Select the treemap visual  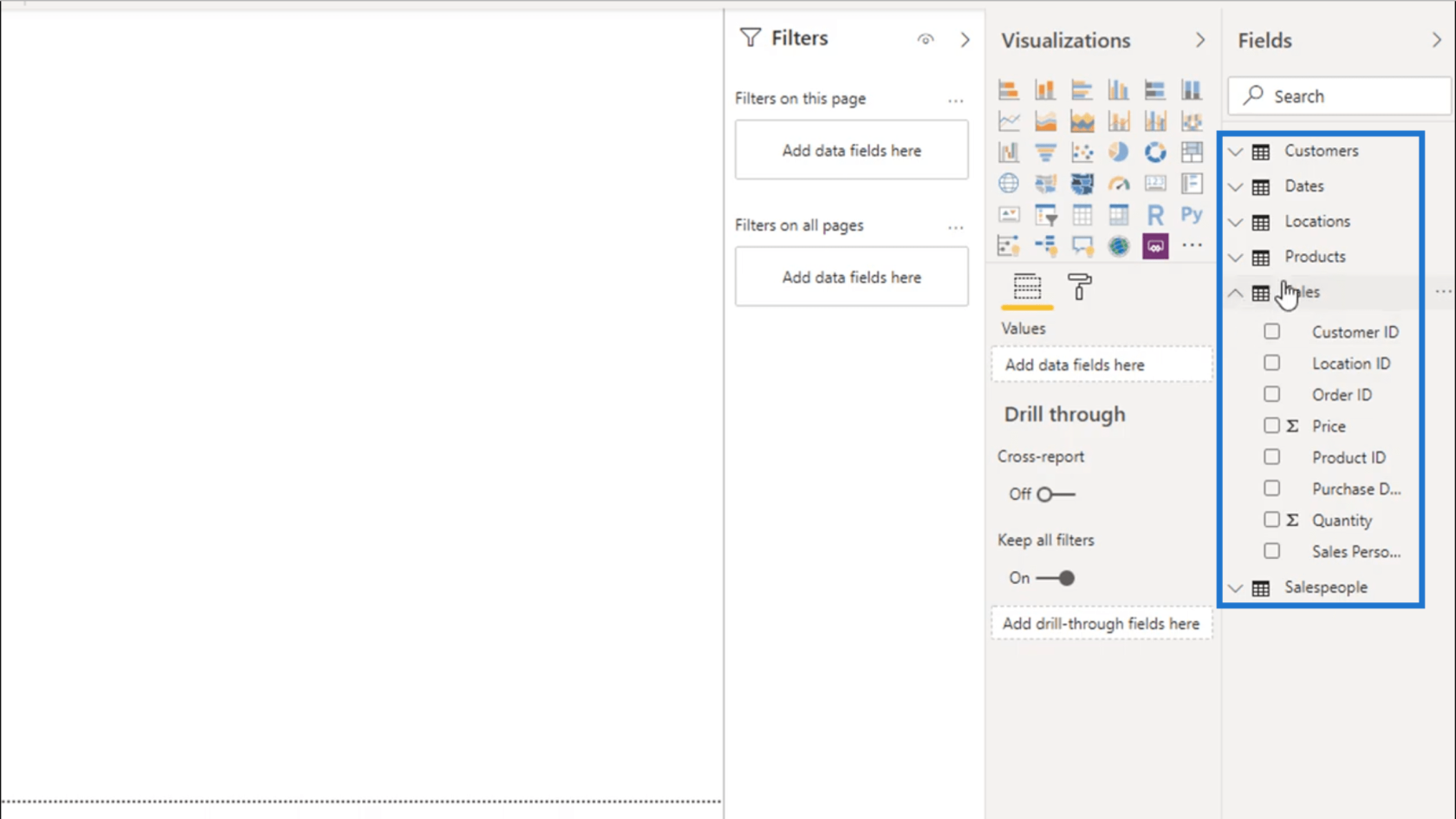[1192, 153]
